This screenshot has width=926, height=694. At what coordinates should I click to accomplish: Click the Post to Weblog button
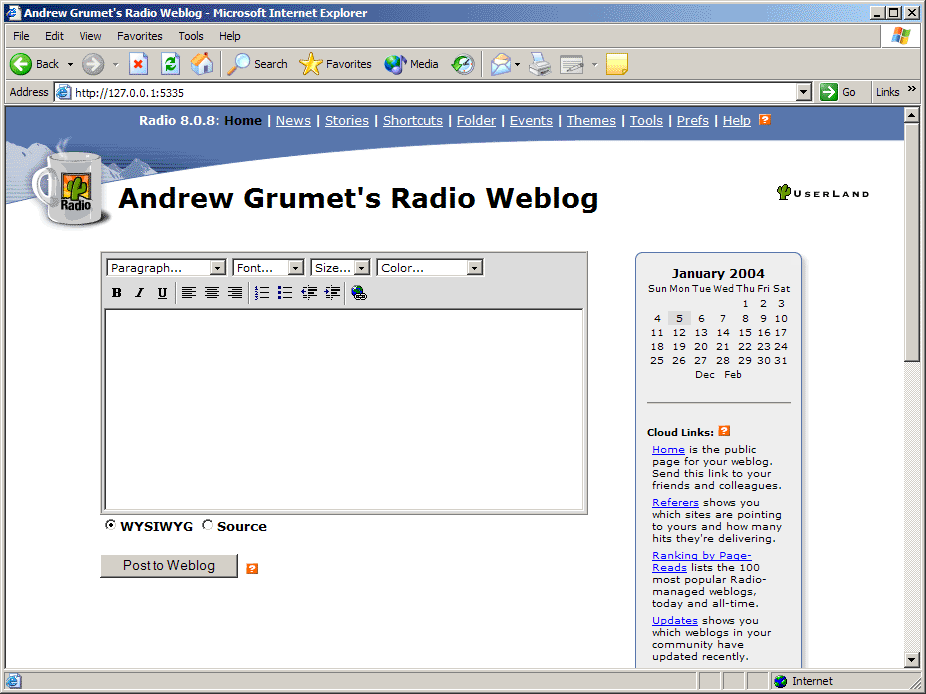point(169,565)
